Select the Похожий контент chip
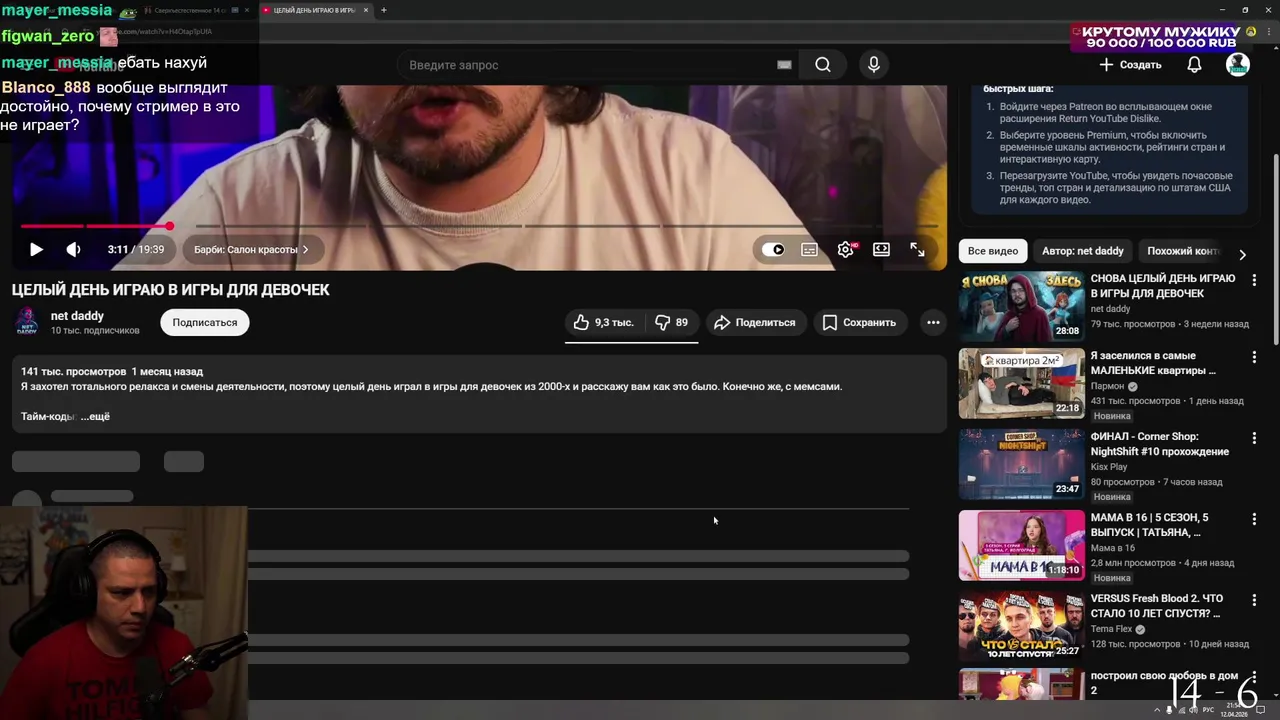This screenshot has width=1280, height=720. coord(1184,251)
